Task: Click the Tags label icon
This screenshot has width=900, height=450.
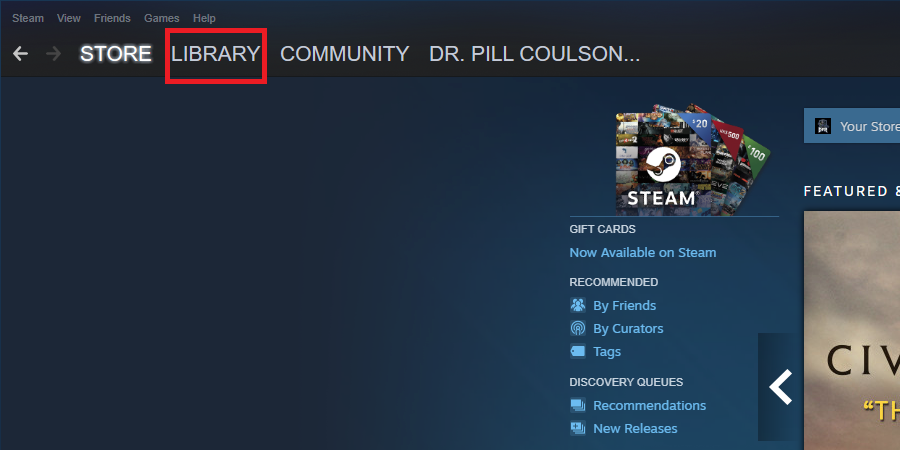Action: coord(577,351)
